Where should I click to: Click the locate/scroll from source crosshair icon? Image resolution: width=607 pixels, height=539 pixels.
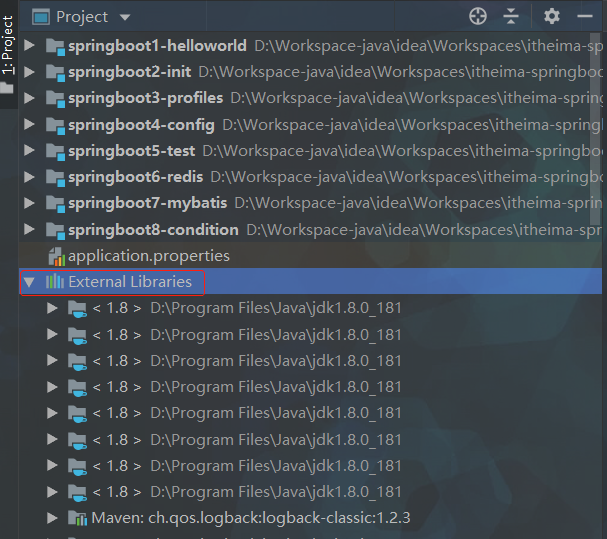[478, 16]
